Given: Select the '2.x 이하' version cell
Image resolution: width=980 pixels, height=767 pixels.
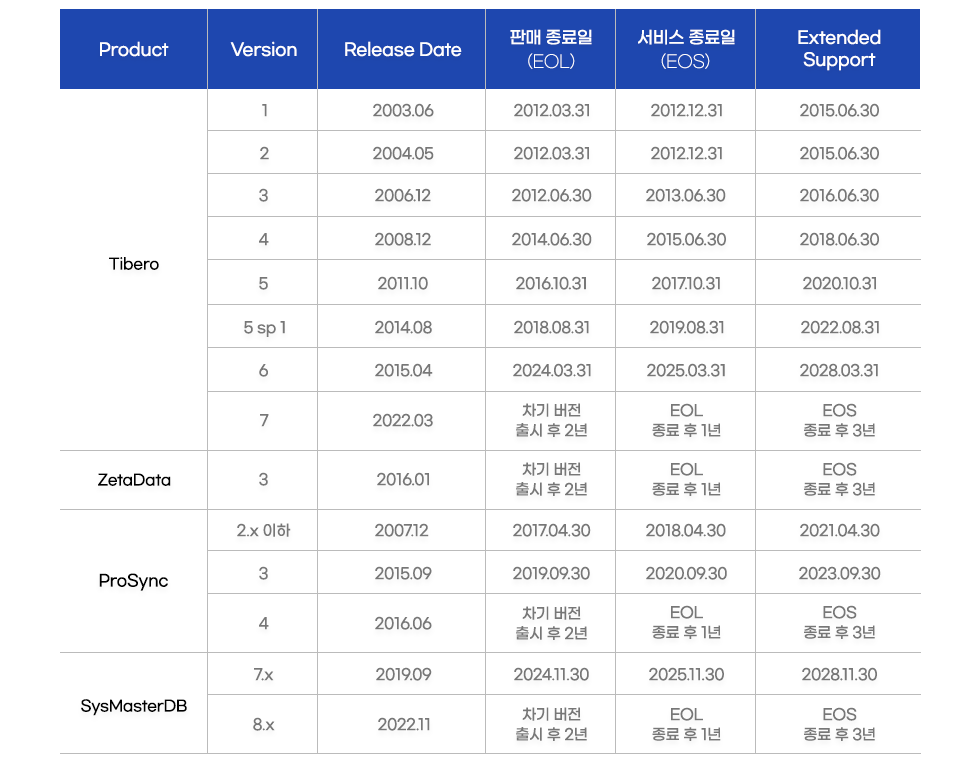Looking at the screenshot, I should click(x=264, y=531).
